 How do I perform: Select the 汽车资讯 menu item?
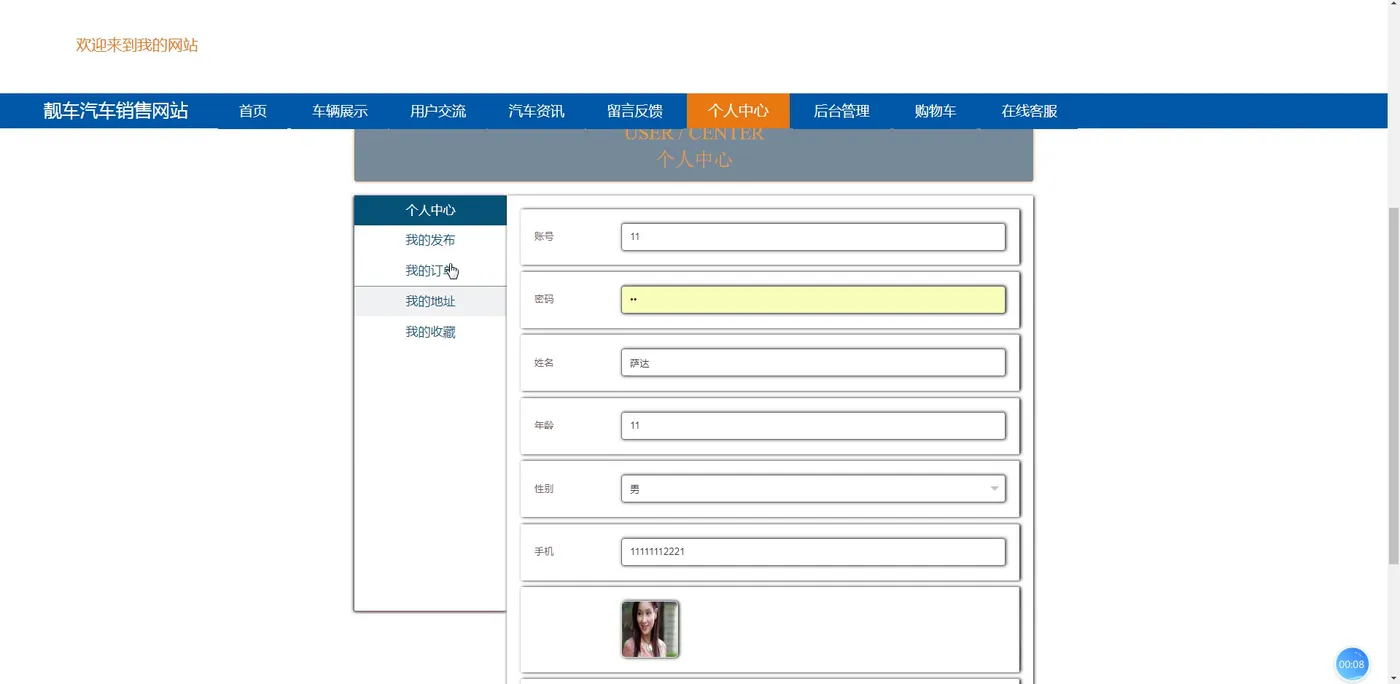(536, 111)
